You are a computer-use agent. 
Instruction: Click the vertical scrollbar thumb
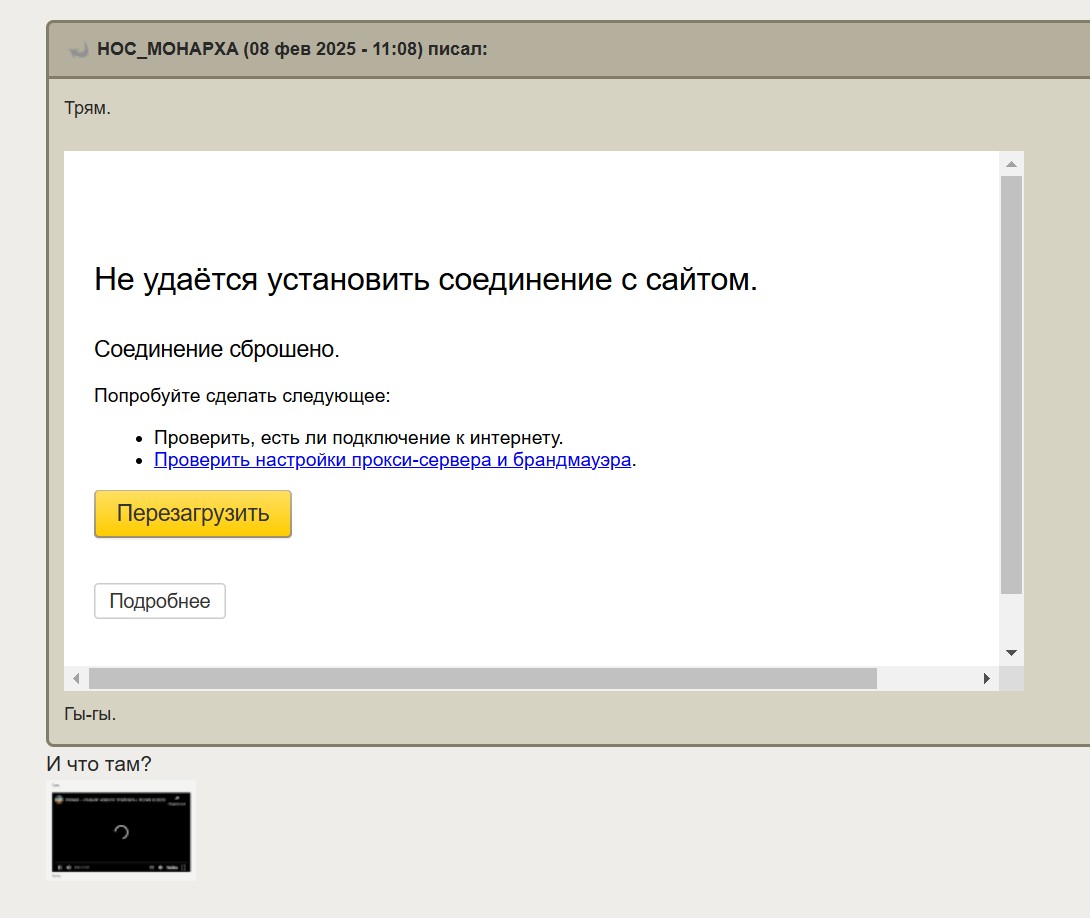1011,385
